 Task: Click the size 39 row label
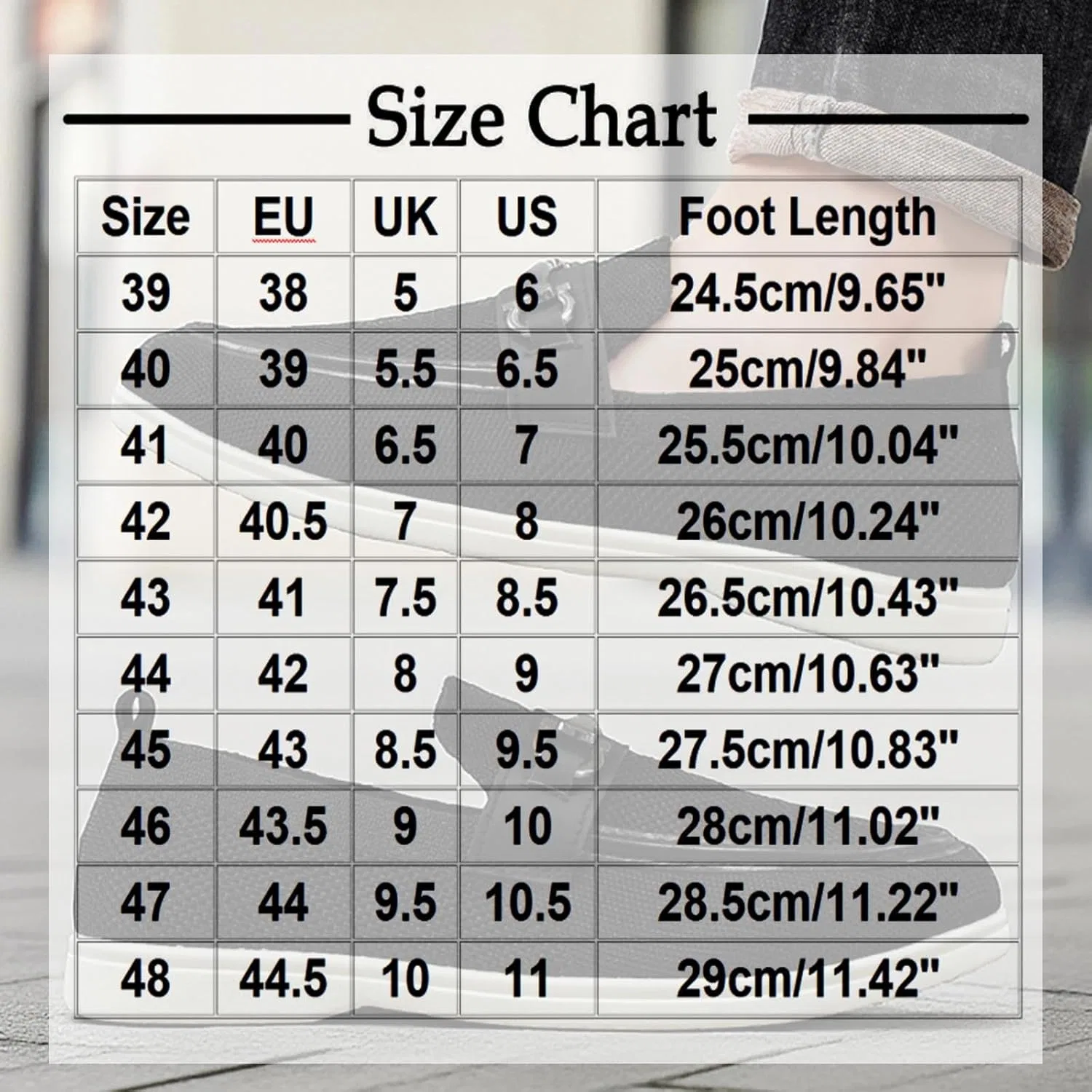click(x=146, y=293)
